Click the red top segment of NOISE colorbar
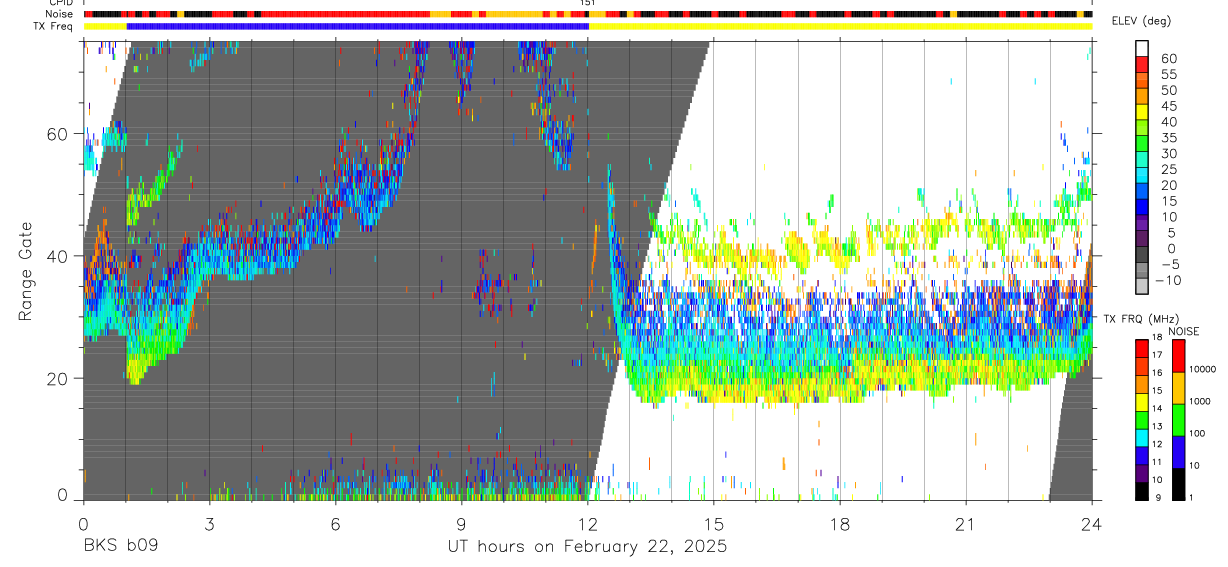The image size is (1228, 567). (1178, 355)
